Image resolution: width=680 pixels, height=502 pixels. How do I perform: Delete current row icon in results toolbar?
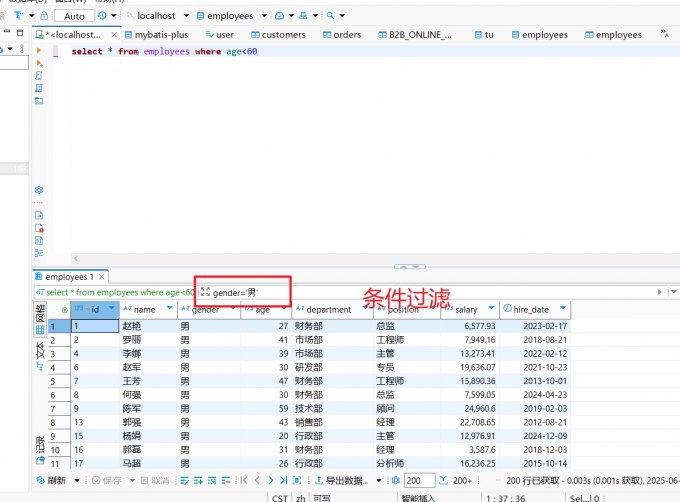[x=226, y=480]
